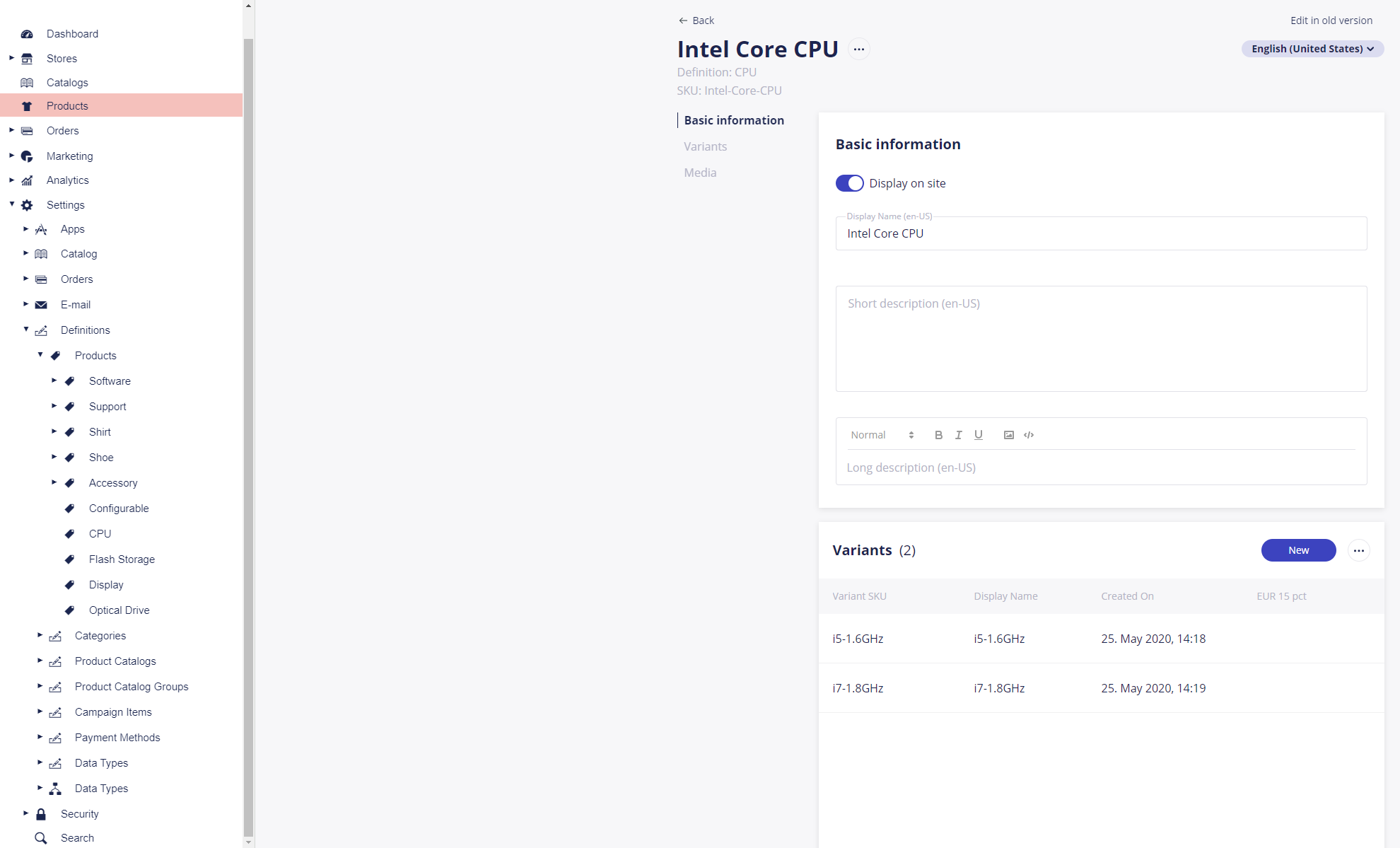Go to the Media section tab
Image resolution: width=1400 pixels, height=848 pixels.
click(x=700, y=173)
